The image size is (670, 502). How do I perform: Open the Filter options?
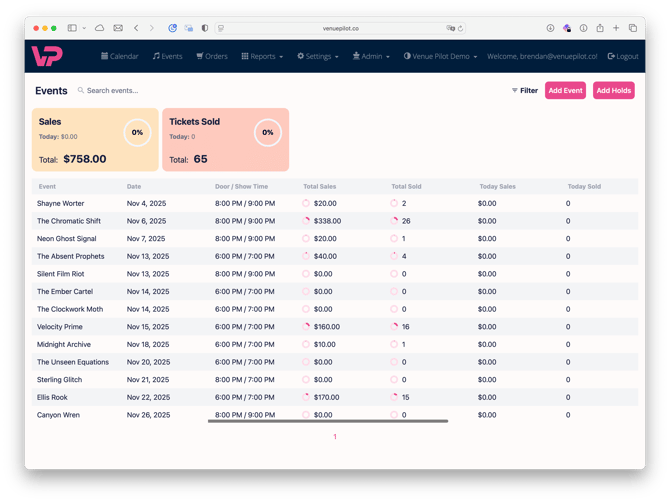[525, 91]
